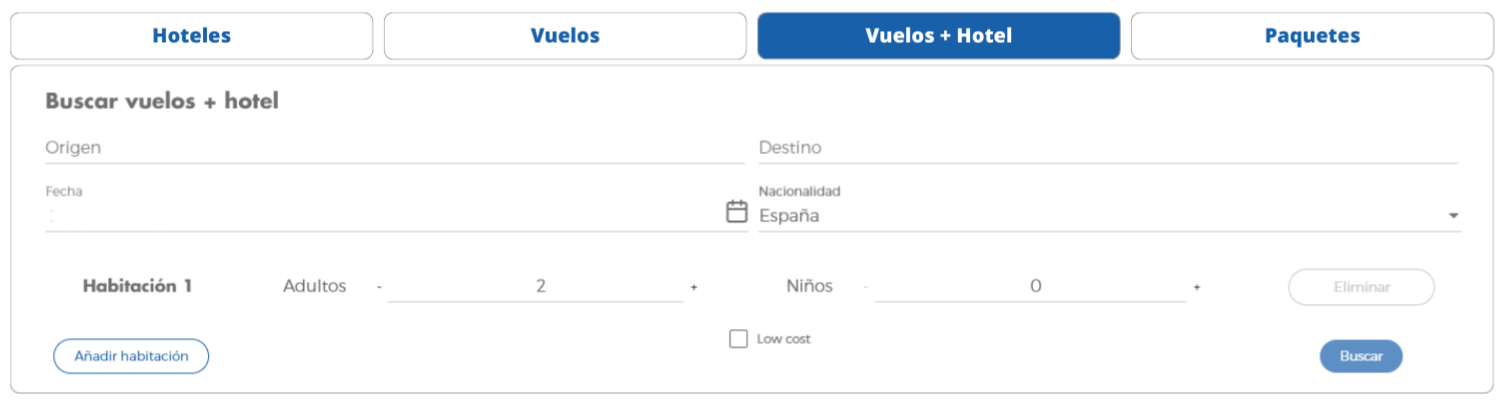Image resolution: width=1508 pixels, height=405 pixels.
Task: Increase Niños count with plus sign
Action: (x=1196, y=287)
